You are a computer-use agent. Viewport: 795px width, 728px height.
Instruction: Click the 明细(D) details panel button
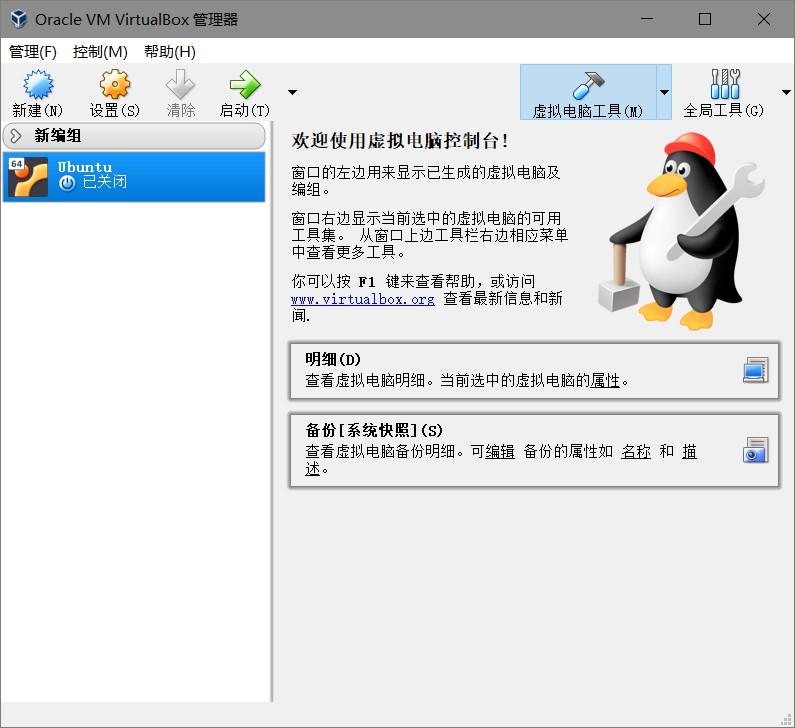[x=534, y=371]
